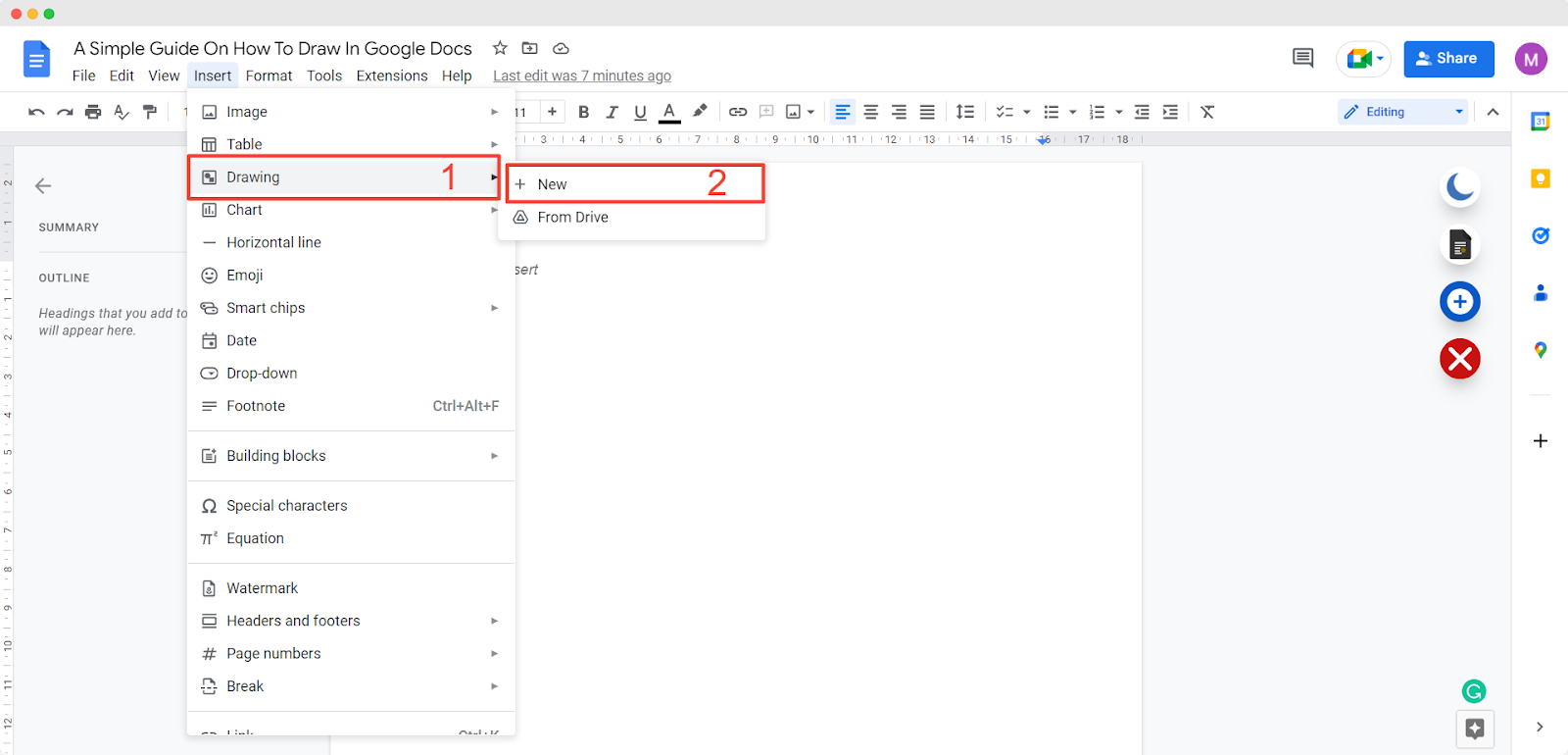The width and height of the screenshot is (1568, 755).
Task: Open Google Maps side panel
Action: [1541, 350]
